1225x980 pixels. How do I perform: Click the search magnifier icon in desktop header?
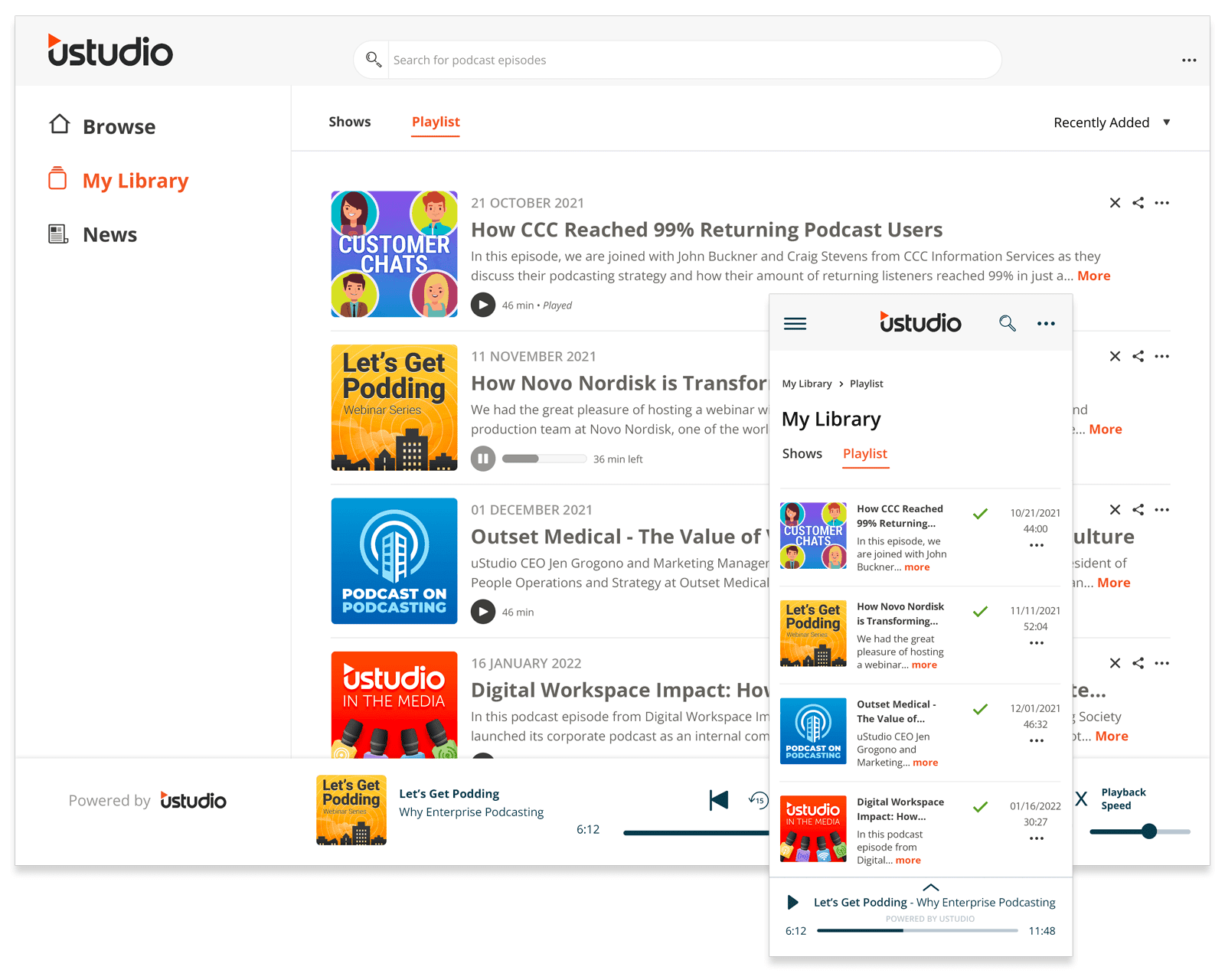pos(374,60)
